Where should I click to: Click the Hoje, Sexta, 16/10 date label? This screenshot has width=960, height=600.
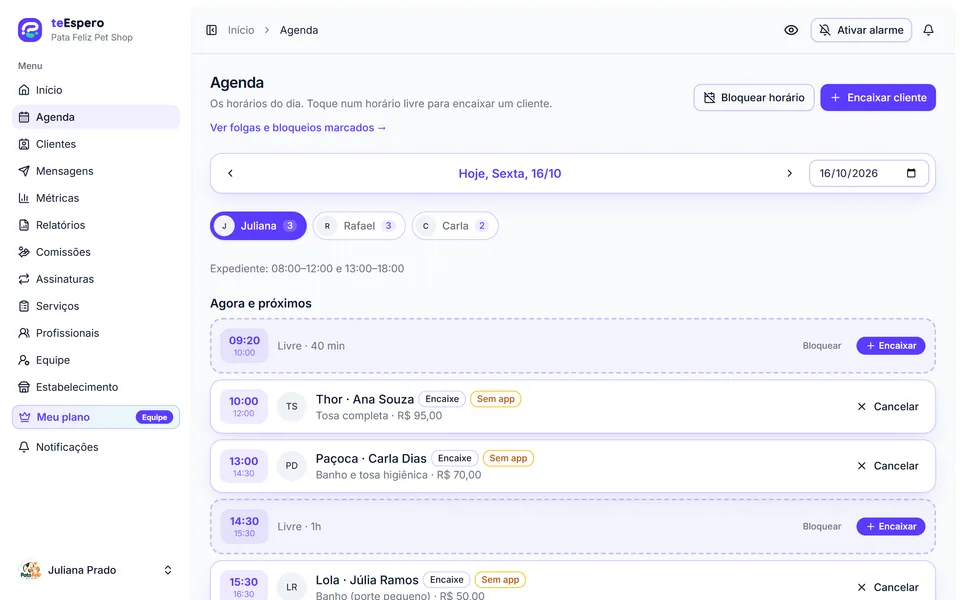(x=509, y=173)
